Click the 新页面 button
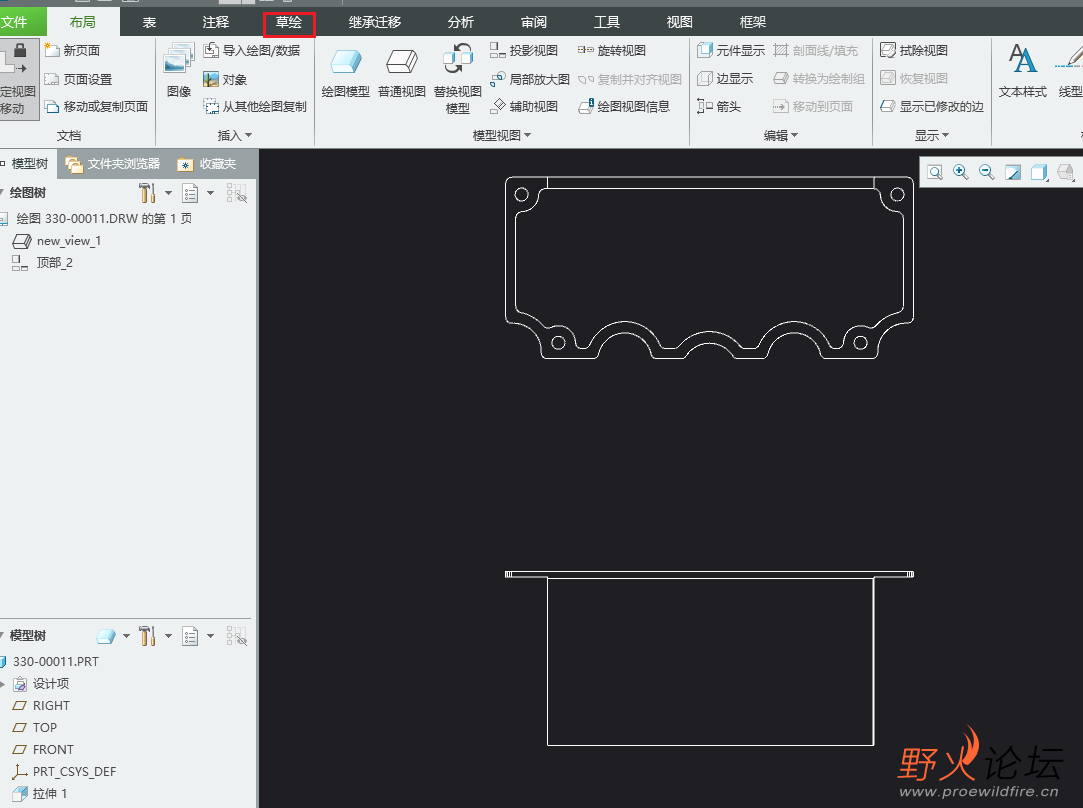 pyautogui.click(x=73, y=50)
